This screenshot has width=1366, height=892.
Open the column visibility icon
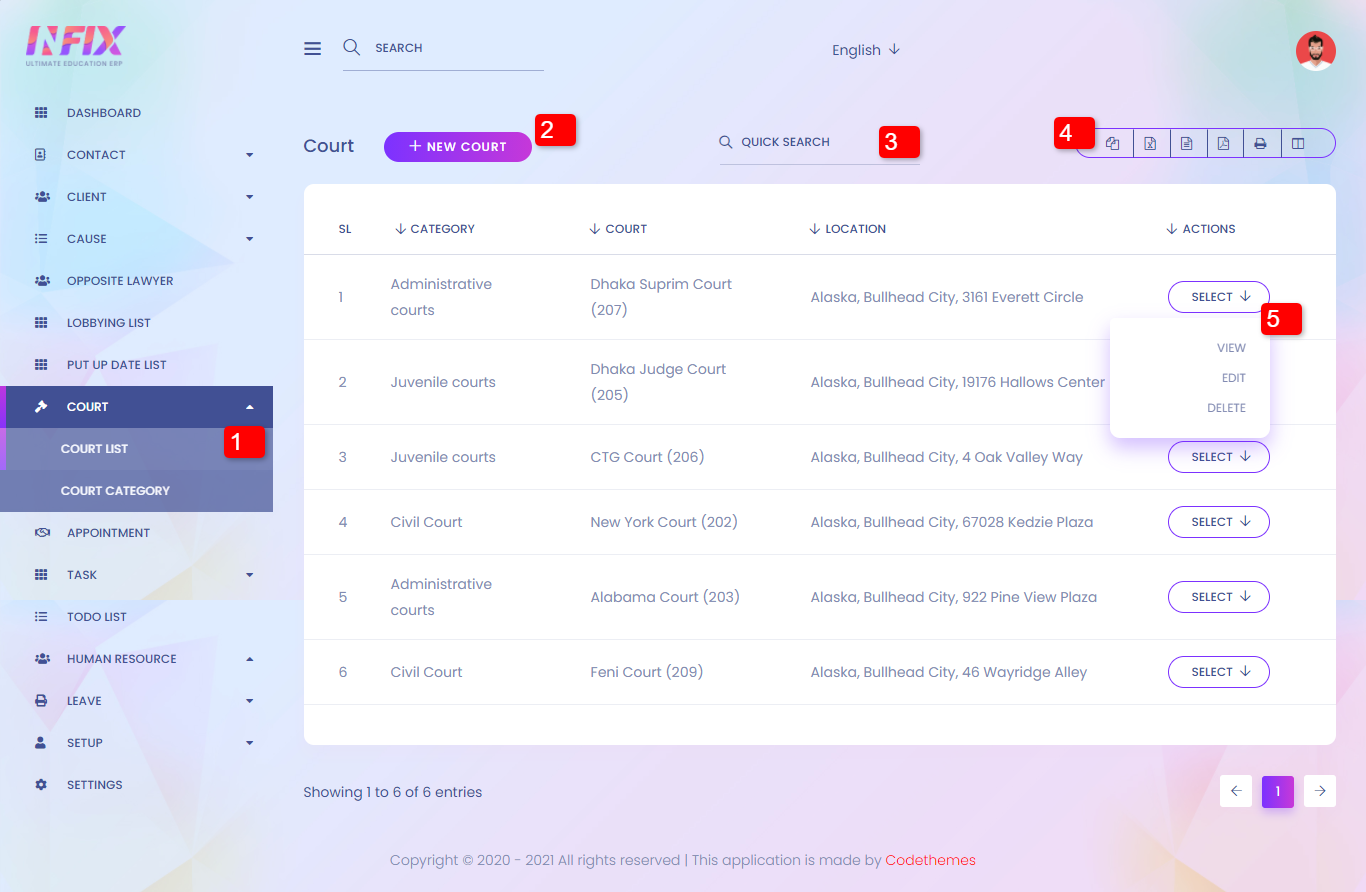(x=1298, y=144)
